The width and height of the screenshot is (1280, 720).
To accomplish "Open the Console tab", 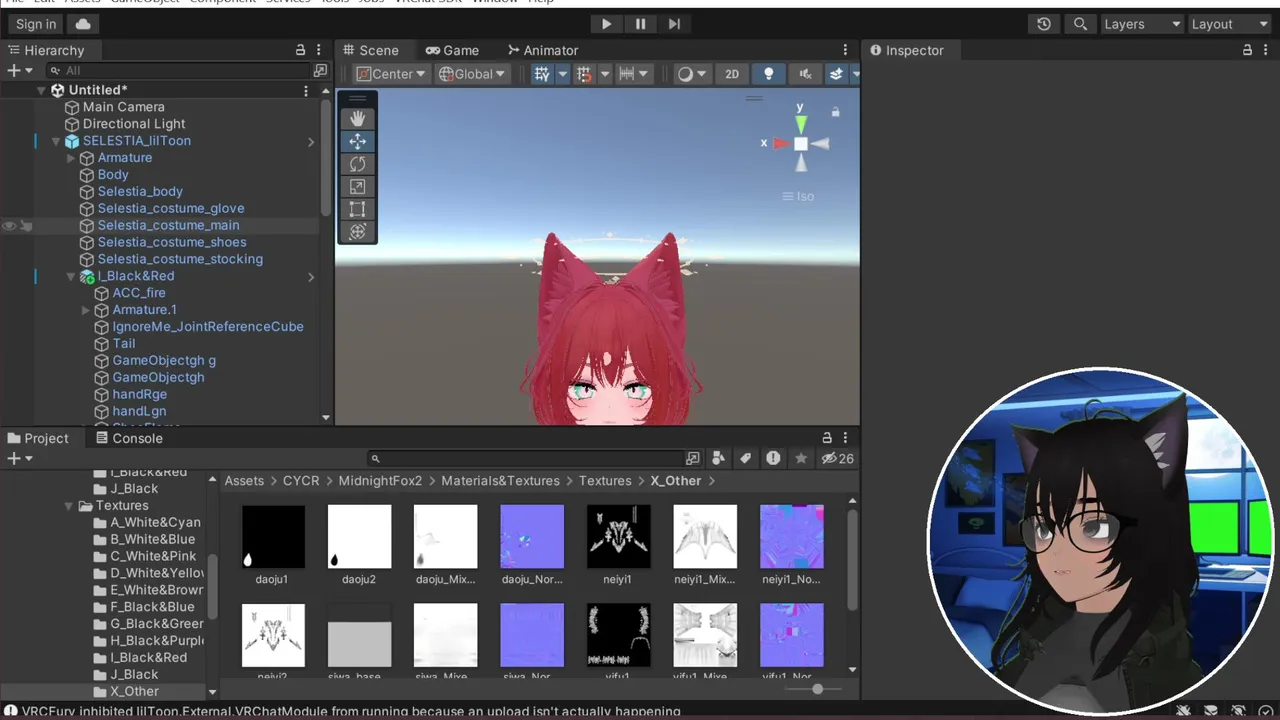I will pyautogui.click(x=129, y=438).
